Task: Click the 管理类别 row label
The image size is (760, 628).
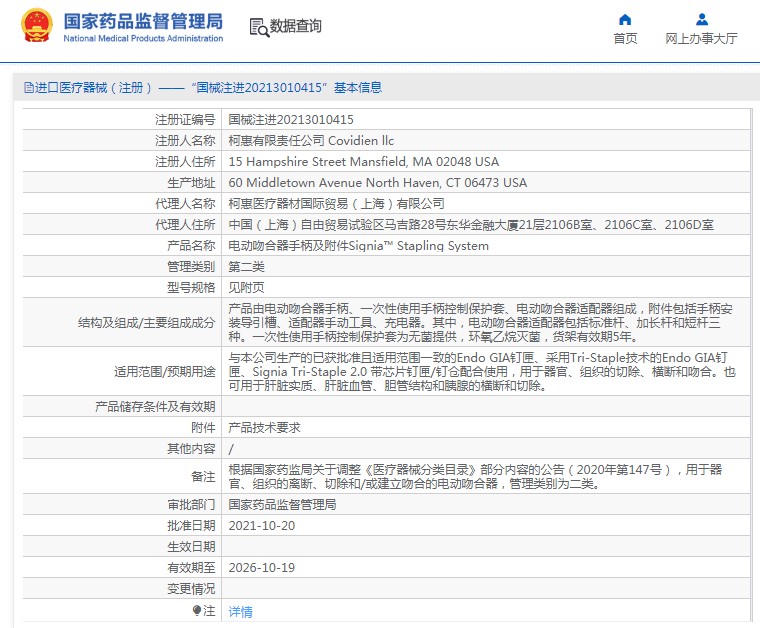Action: click(x=191, y=267)
